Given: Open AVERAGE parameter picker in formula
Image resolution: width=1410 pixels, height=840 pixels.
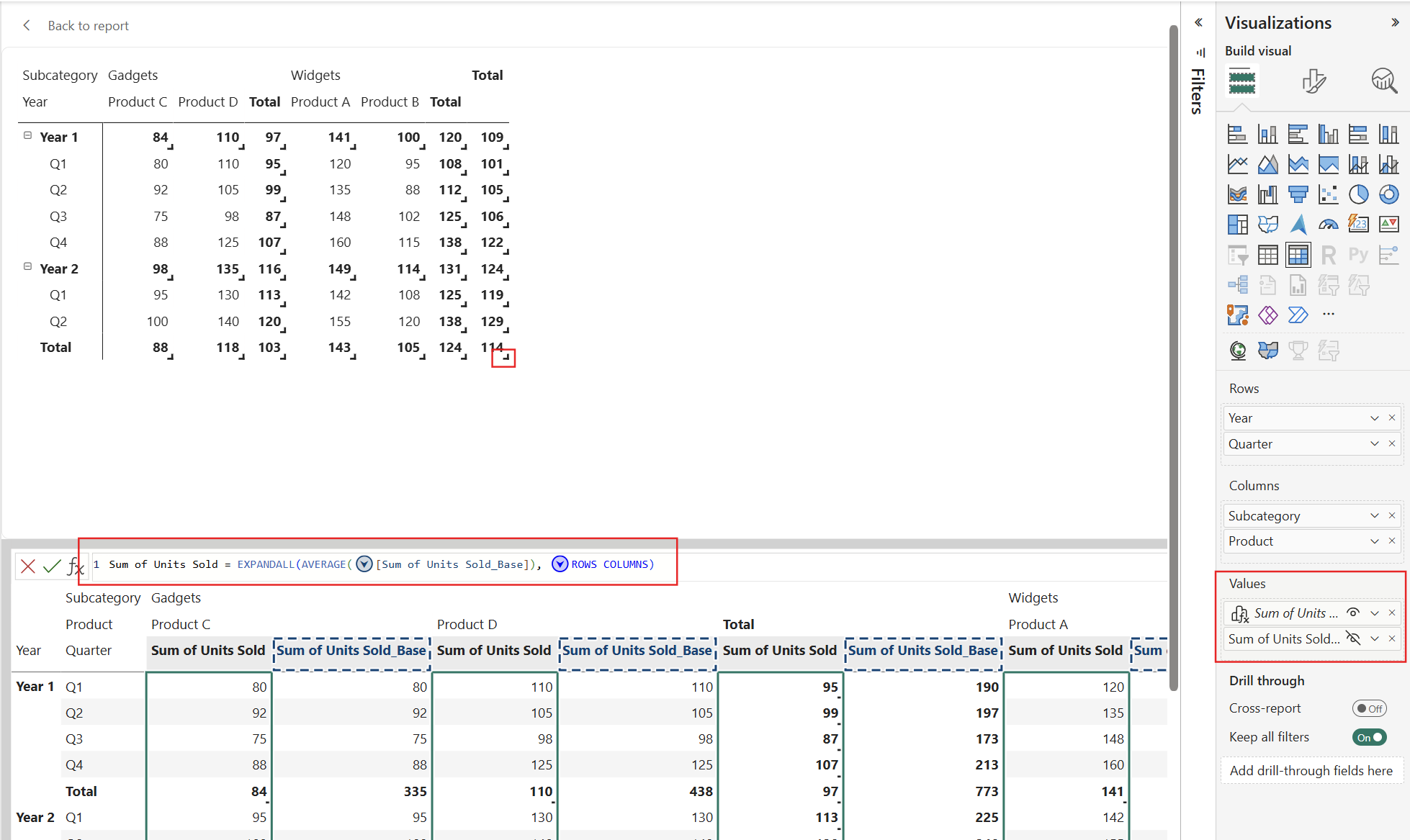Looking at the screenshot, I should point(364,564).
